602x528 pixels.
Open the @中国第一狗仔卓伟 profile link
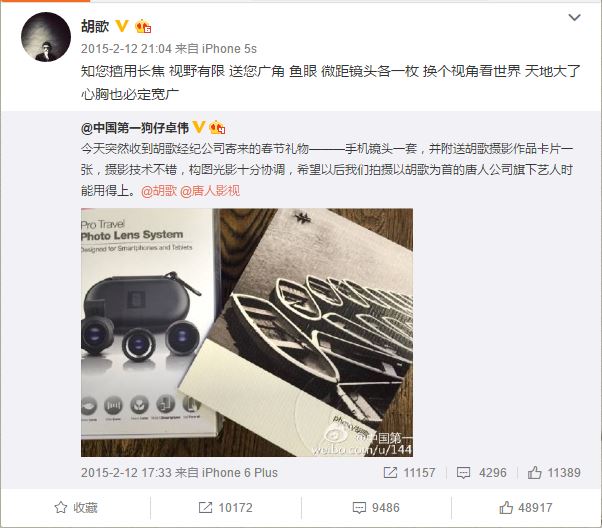pos(135,128)
